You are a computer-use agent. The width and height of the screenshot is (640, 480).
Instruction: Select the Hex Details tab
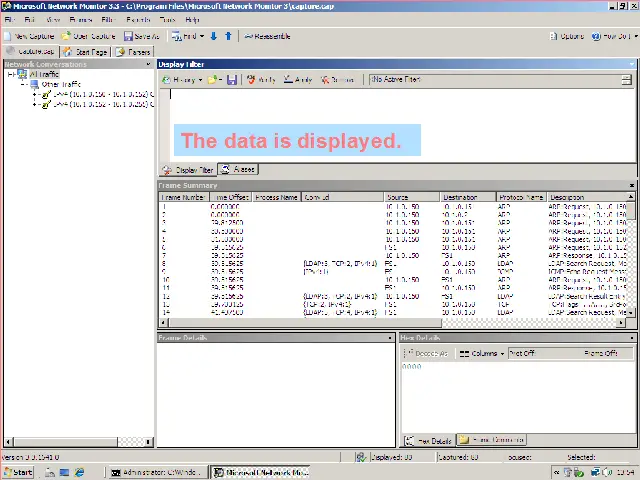pos(429,441)
